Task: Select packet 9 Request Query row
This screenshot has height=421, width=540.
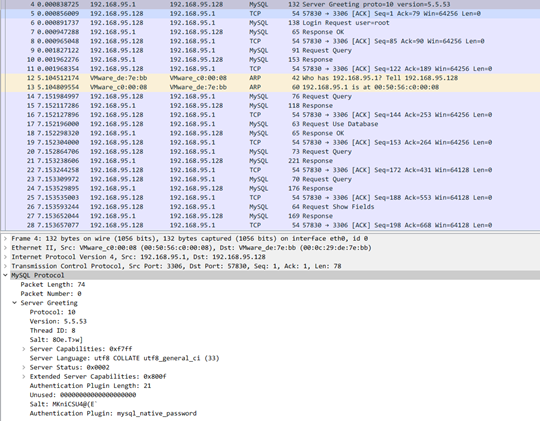Action: (270, 50)
